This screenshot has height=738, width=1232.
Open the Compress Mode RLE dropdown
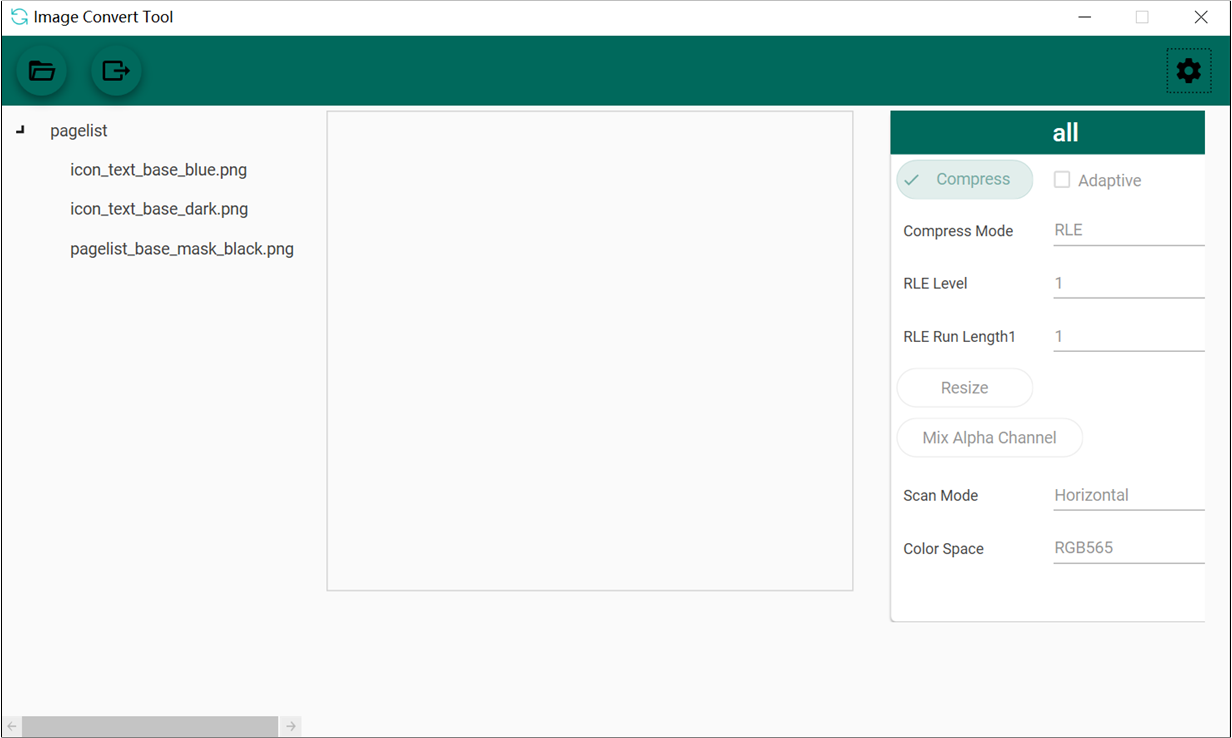pyautogui.click(x=1128, y=230)
